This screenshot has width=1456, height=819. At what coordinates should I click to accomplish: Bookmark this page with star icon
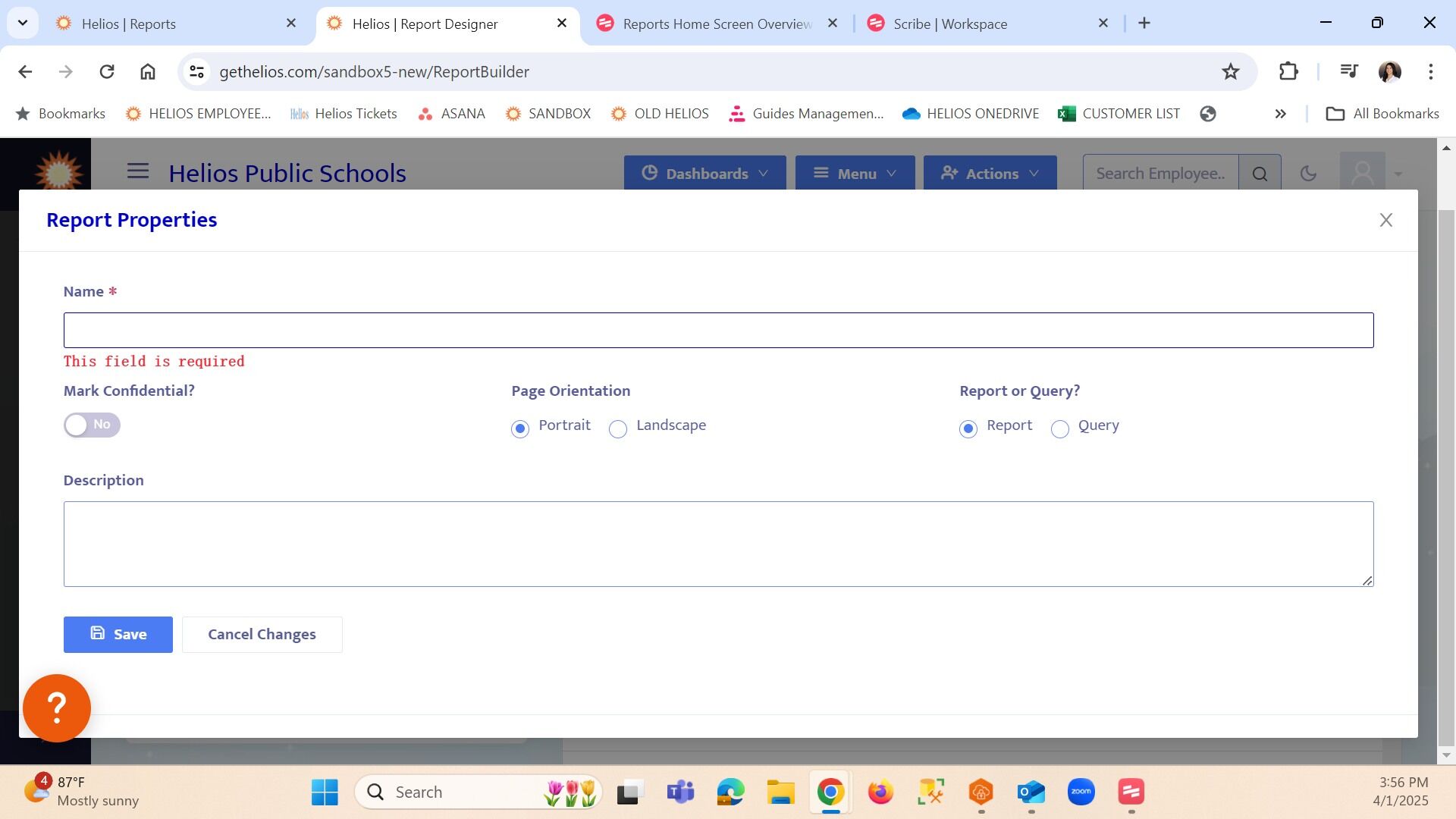(x=1230, y=71)
